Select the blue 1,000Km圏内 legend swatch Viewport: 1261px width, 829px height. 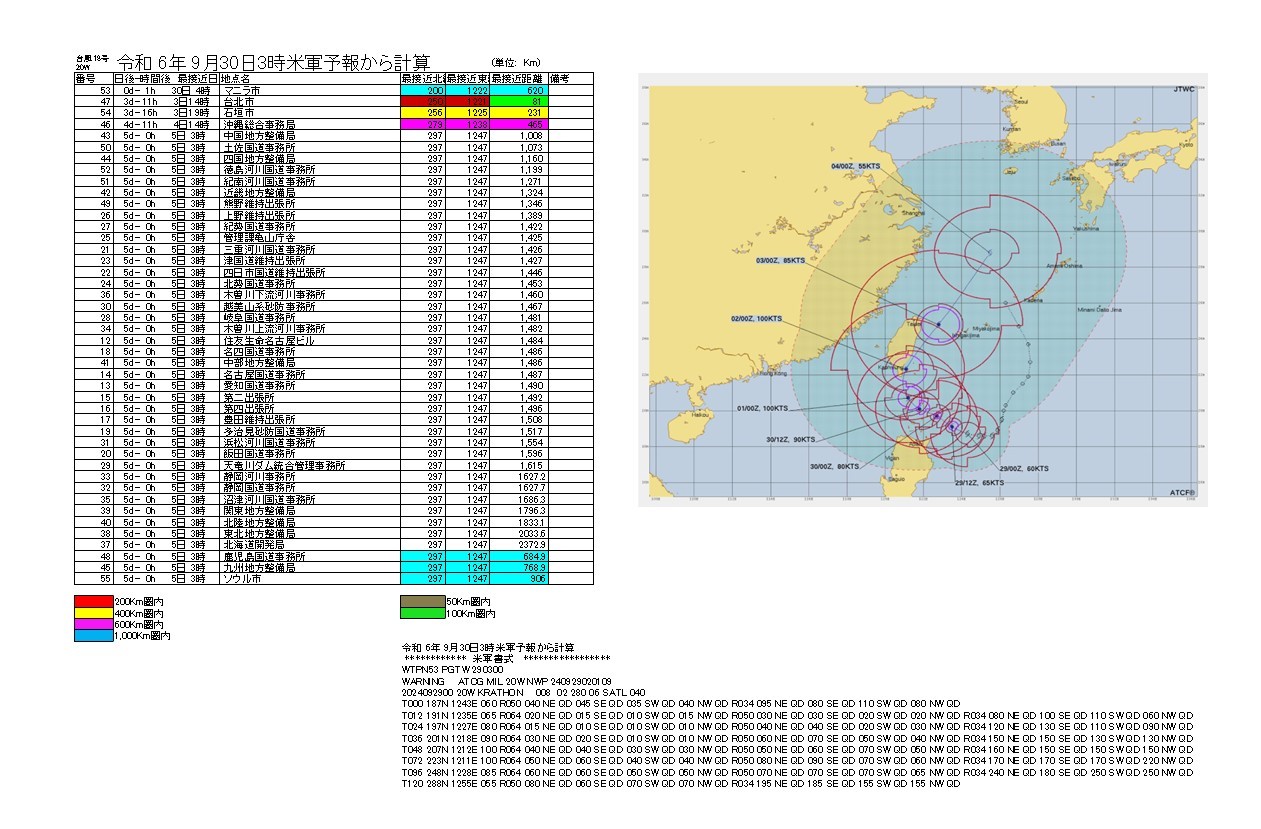coord(94,635)
